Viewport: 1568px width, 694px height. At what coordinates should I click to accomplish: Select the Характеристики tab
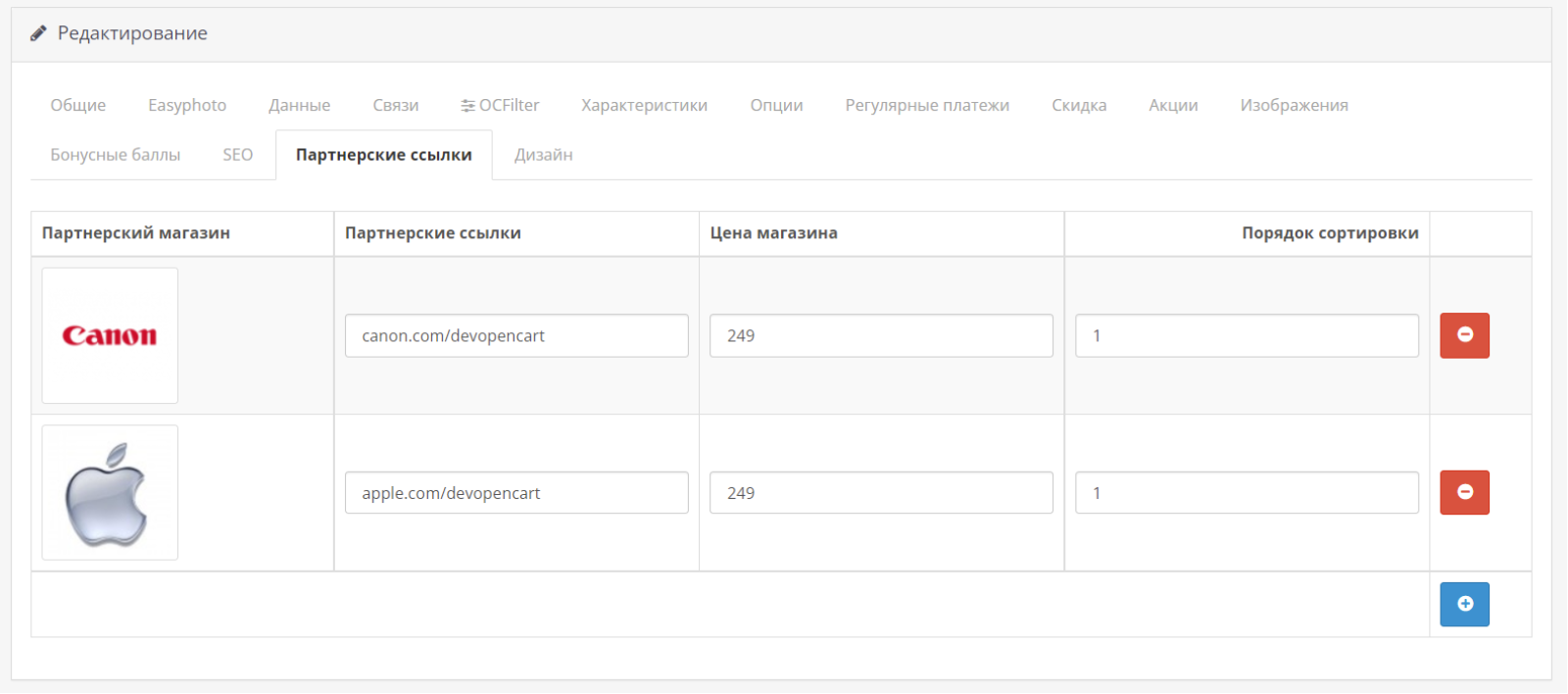point(645,105)
